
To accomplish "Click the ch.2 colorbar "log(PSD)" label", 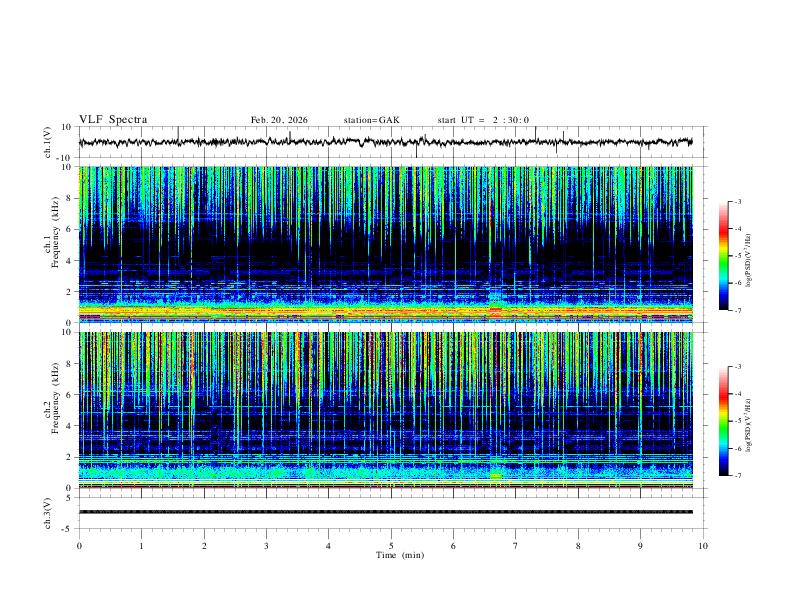I will tap(749, 425).
